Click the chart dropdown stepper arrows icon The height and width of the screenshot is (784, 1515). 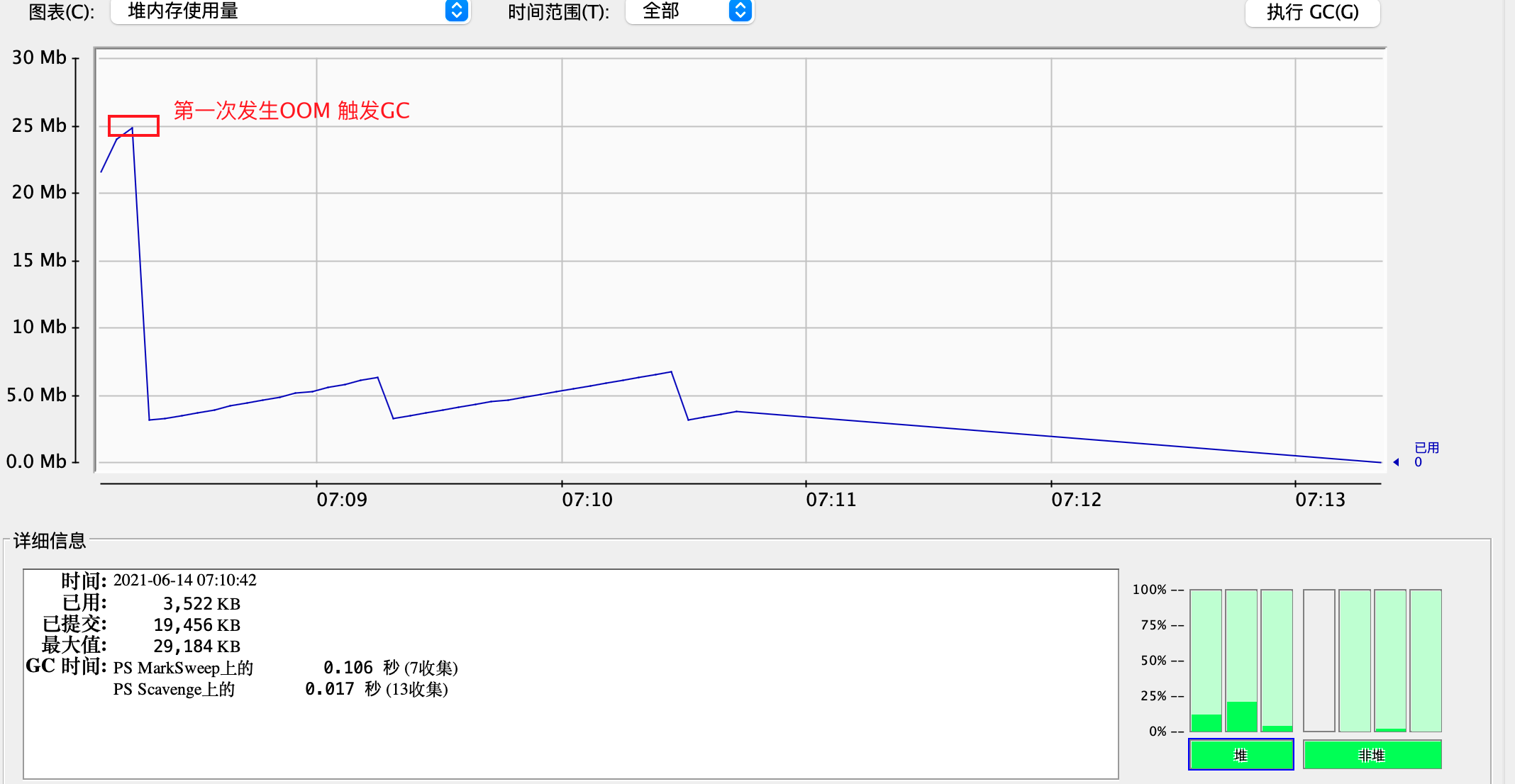(x=457, y=11)
